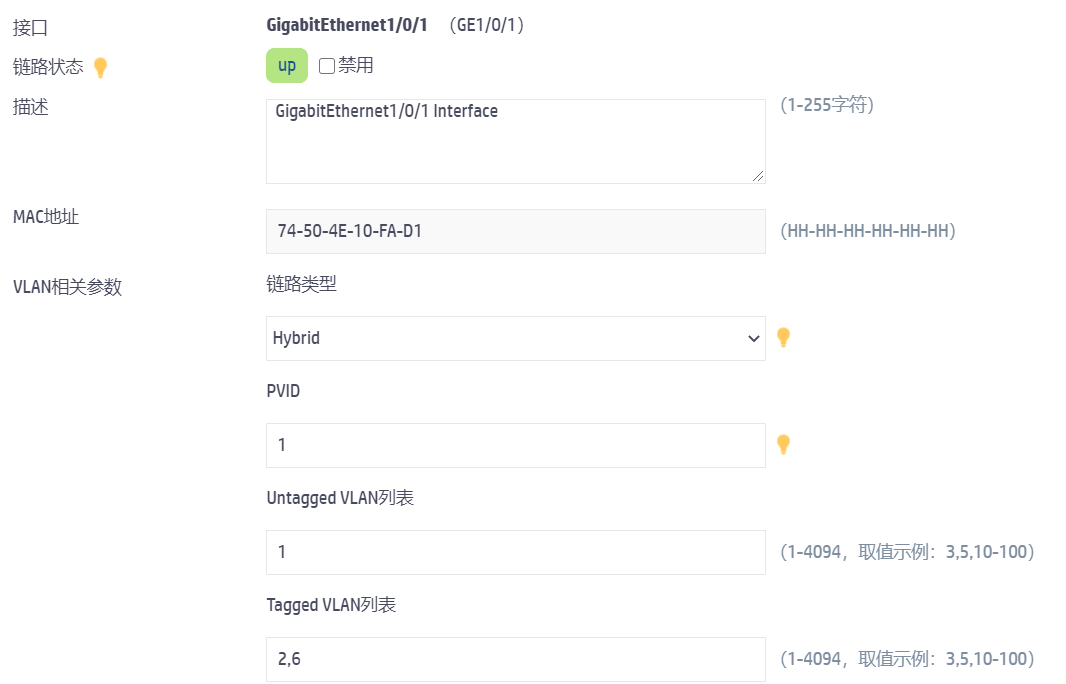Click the PVID input field
The image size is (1066, 684).
click(515, 445)
